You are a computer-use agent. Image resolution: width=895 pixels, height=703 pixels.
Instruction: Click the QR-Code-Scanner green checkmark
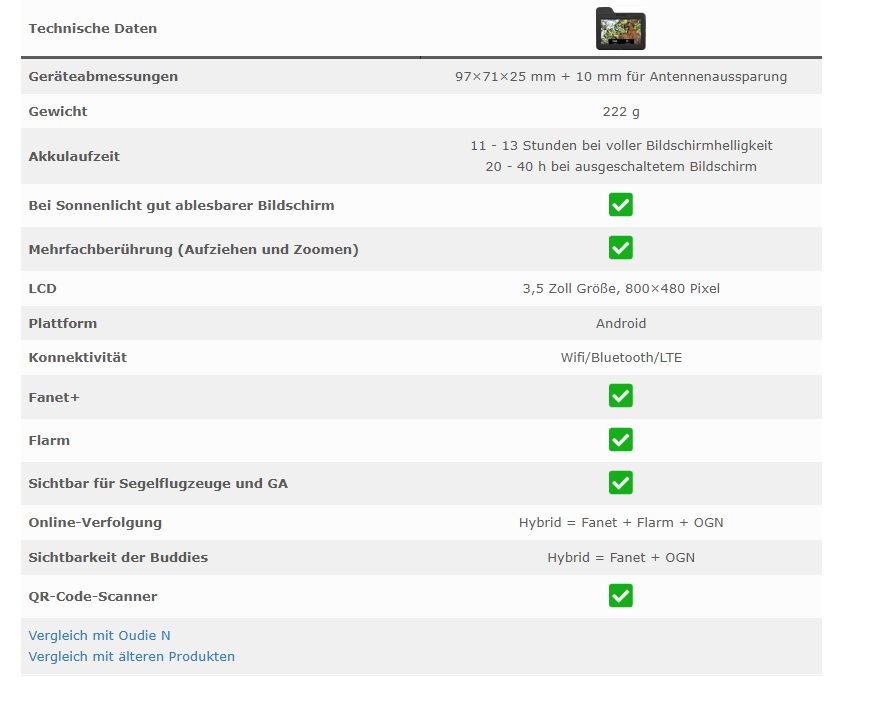point(620,596)
